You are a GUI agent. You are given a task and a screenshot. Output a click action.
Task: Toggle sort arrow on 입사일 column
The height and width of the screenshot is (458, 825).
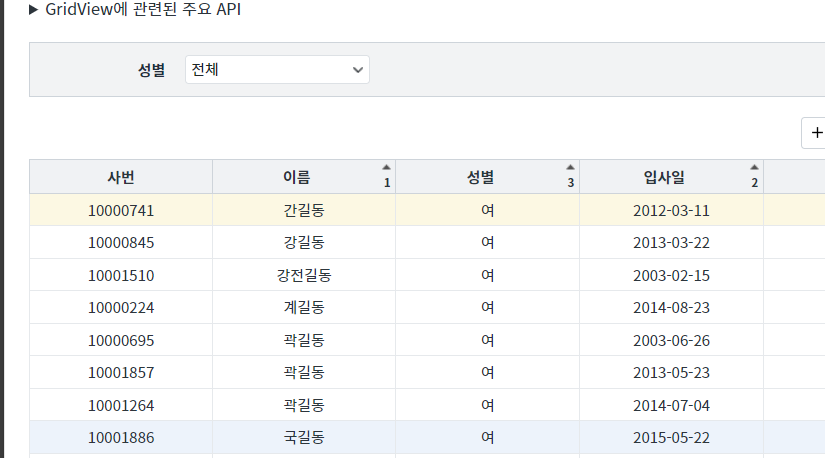pyautogui.click(x=754, y=167)
